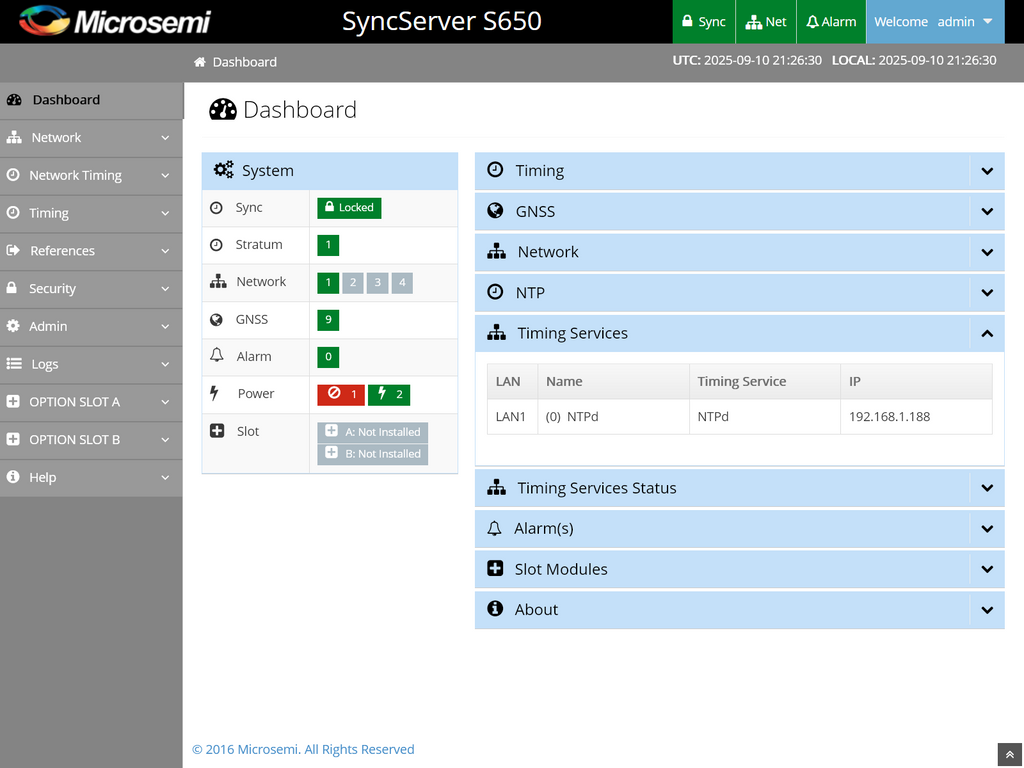
Task: Click the Help info icon in sidebar
Action: coord(12,477)
